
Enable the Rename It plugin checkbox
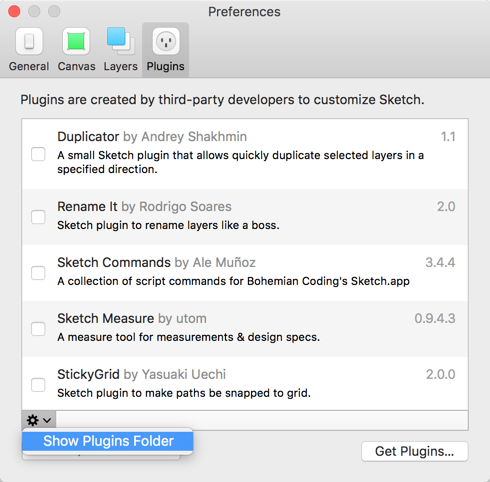coord(38,217)
